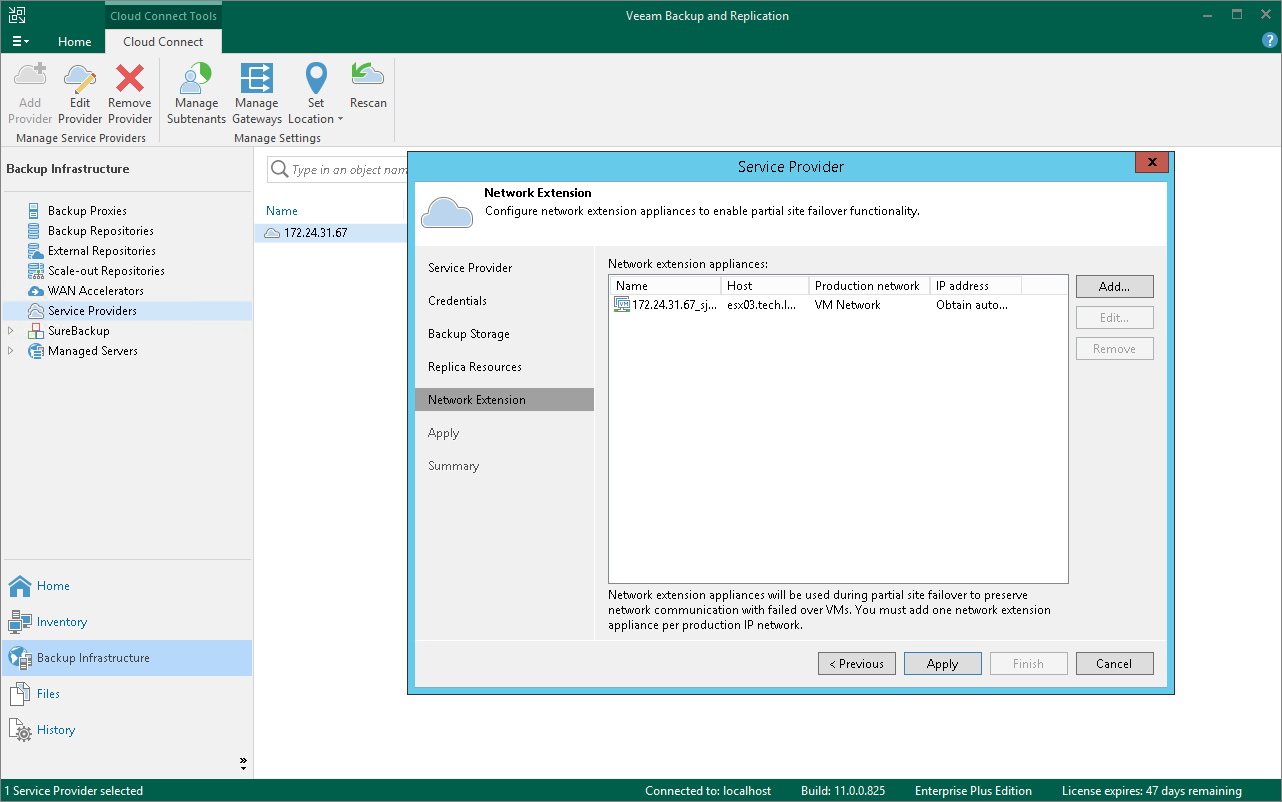Click the SureBackup tree icon
1282x802 pixels.
coord(36,331)
